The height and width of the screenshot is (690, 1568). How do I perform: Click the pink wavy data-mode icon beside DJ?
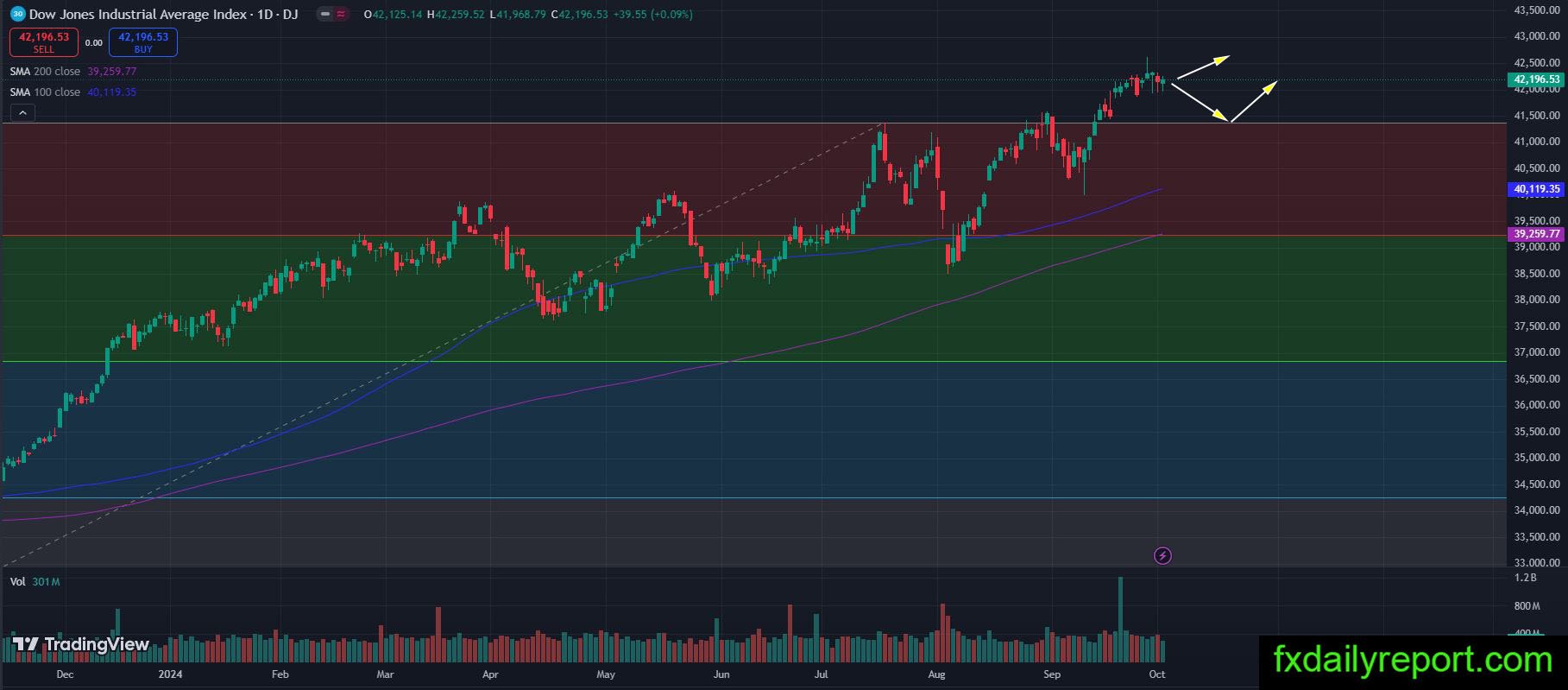point(340,15)
